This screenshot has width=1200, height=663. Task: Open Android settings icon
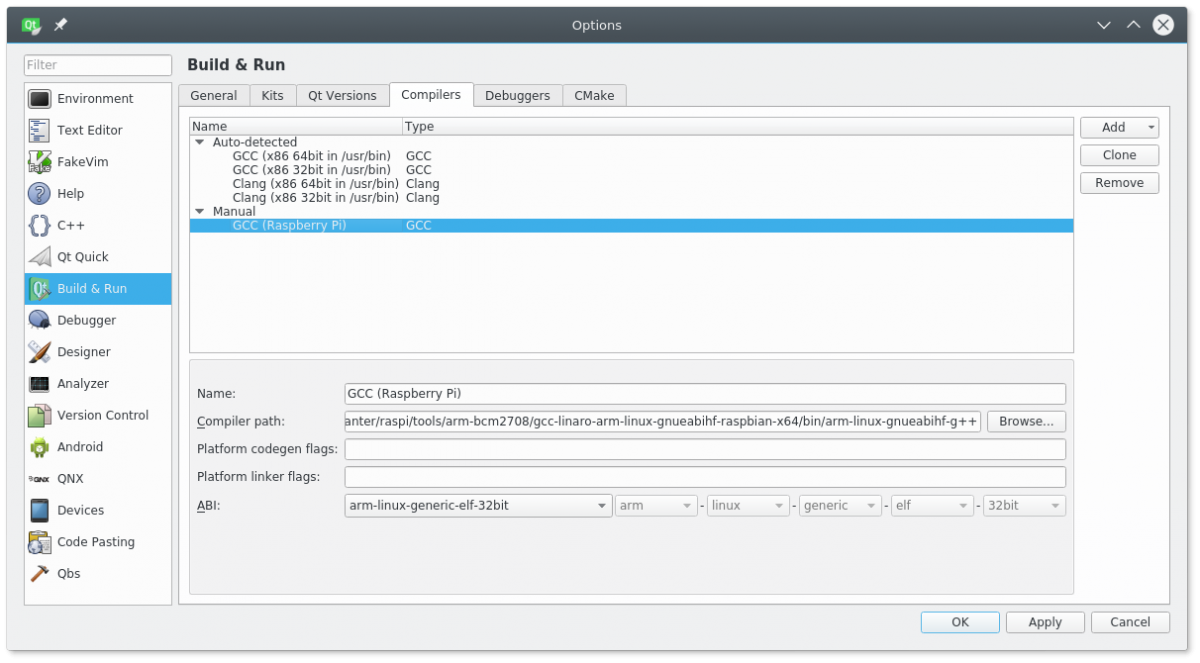click(x=40, y=447)
